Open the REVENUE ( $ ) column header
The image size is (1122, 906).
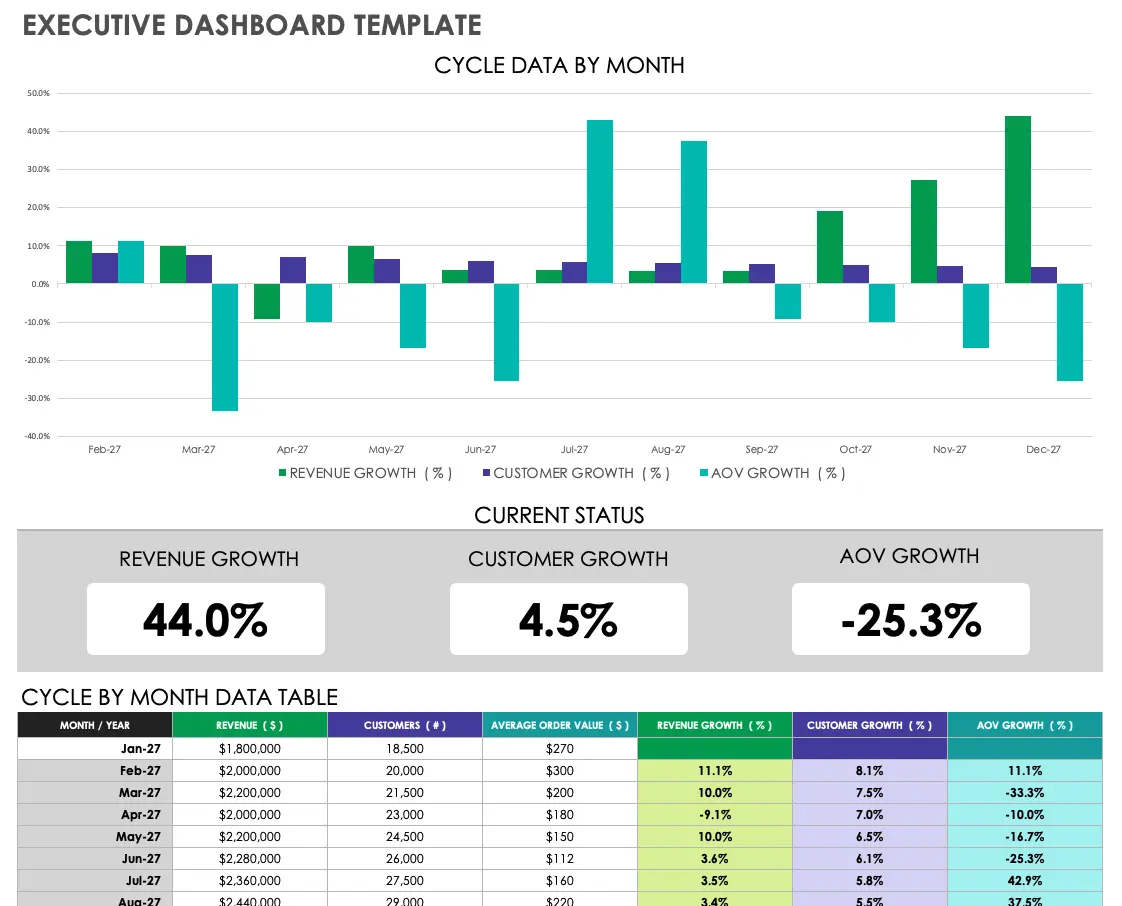coord(249,724)
